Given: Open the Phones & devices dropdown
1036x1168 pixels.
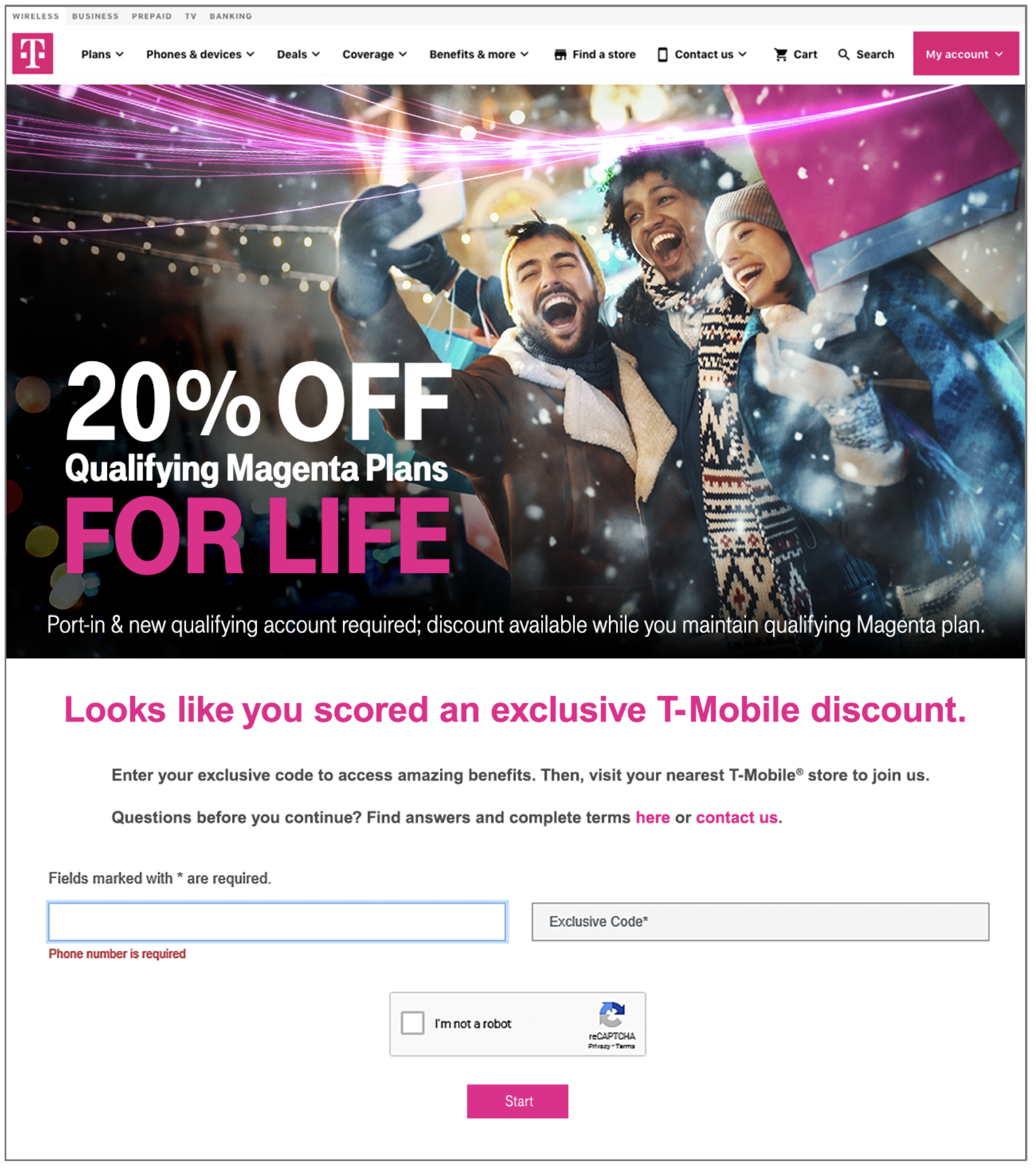Looking at the screenshot, I should tap(200, 54).
